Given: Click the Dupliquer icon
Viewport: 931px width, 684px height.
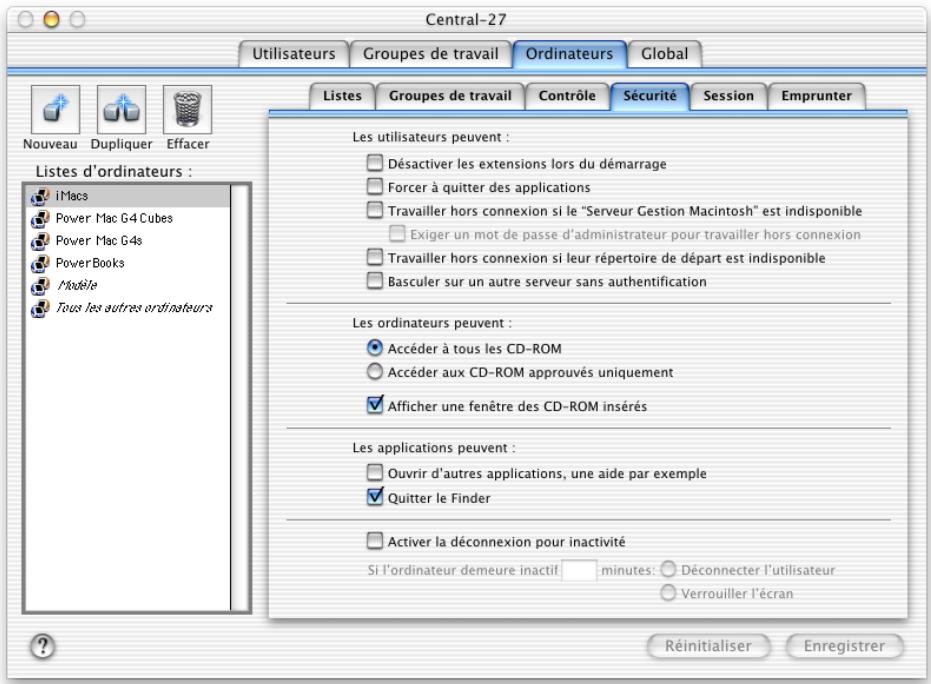Looking at the screenshot, I should click(121, 110).
